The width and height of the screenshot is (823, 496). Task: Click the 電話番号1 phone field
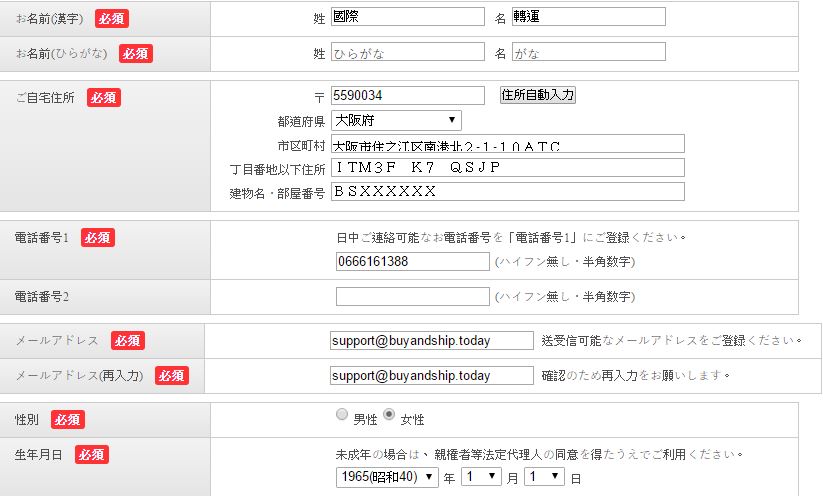(x=412, y=261)
